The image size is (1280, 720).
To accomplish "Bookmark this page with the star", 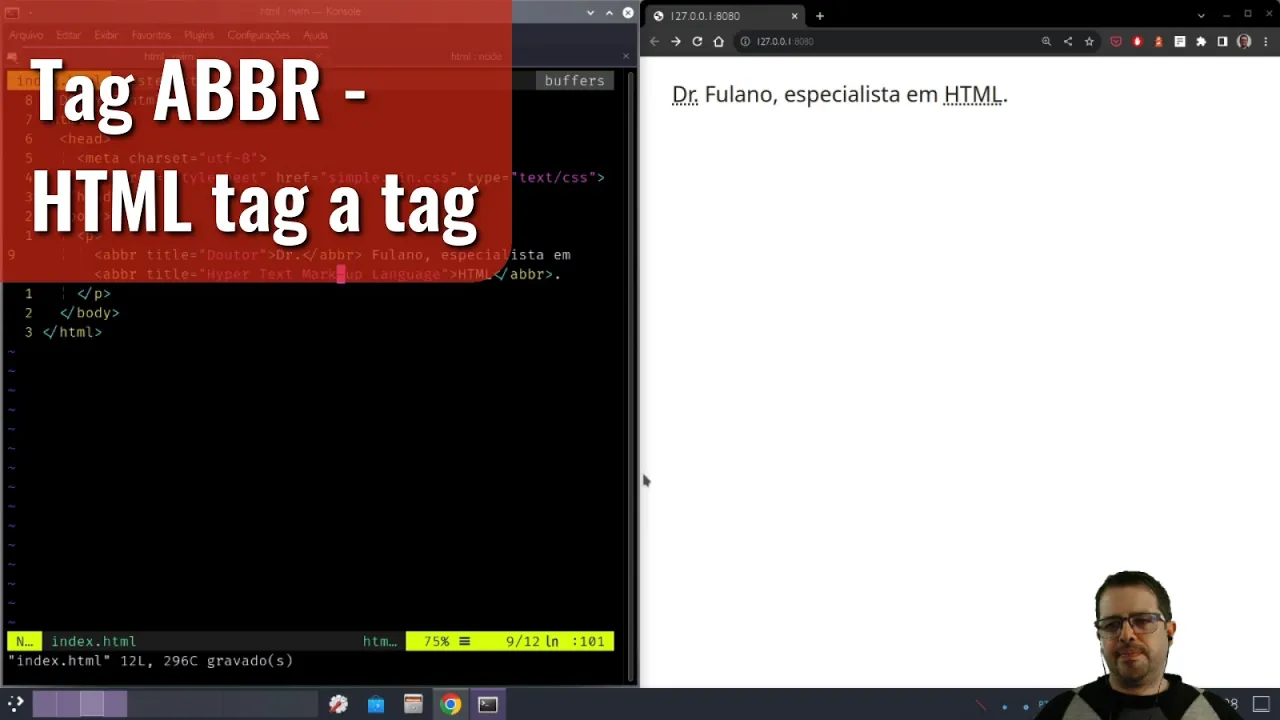I will (x=1089, y=41).
